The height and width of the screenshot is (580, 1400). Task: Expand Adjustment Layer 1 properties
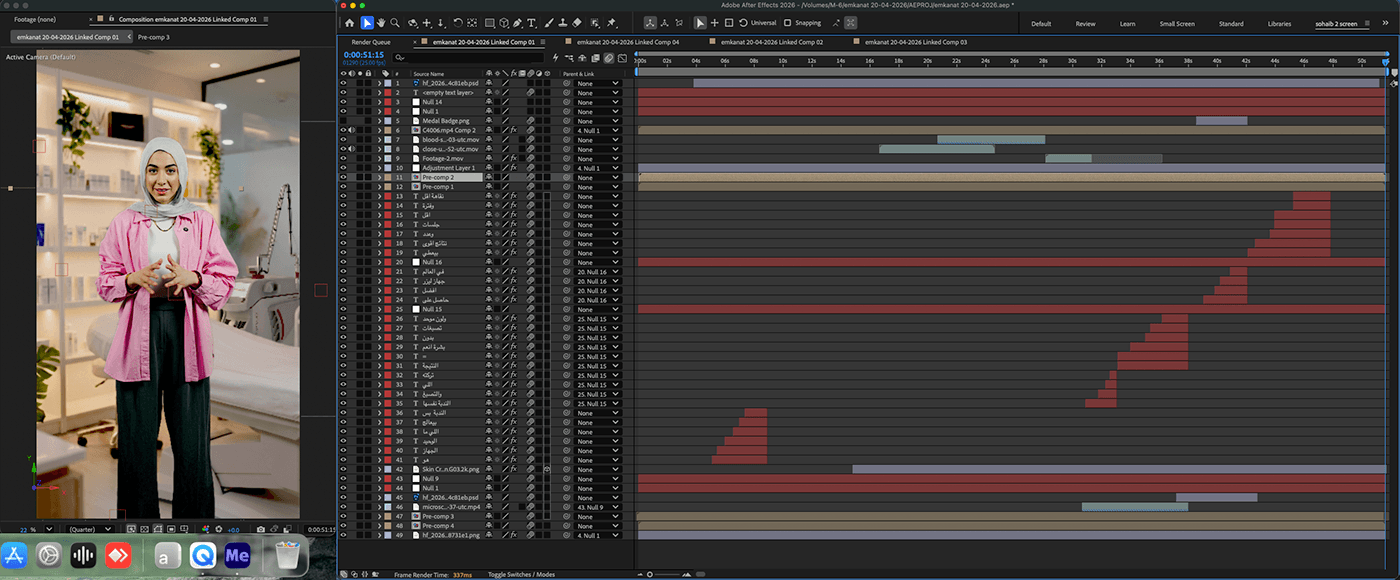click(x=379, y=168)
